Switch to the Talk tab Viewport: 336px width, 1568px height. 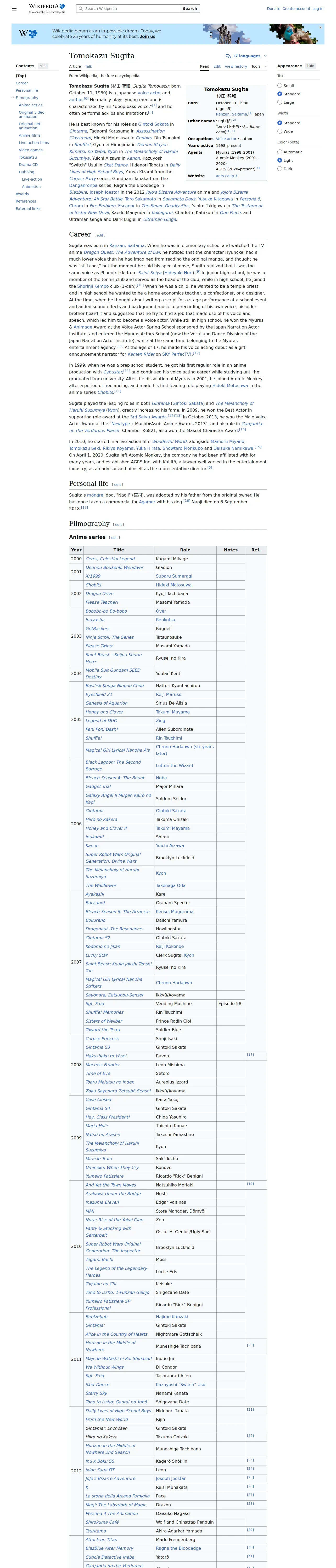[x=88, y=66]
